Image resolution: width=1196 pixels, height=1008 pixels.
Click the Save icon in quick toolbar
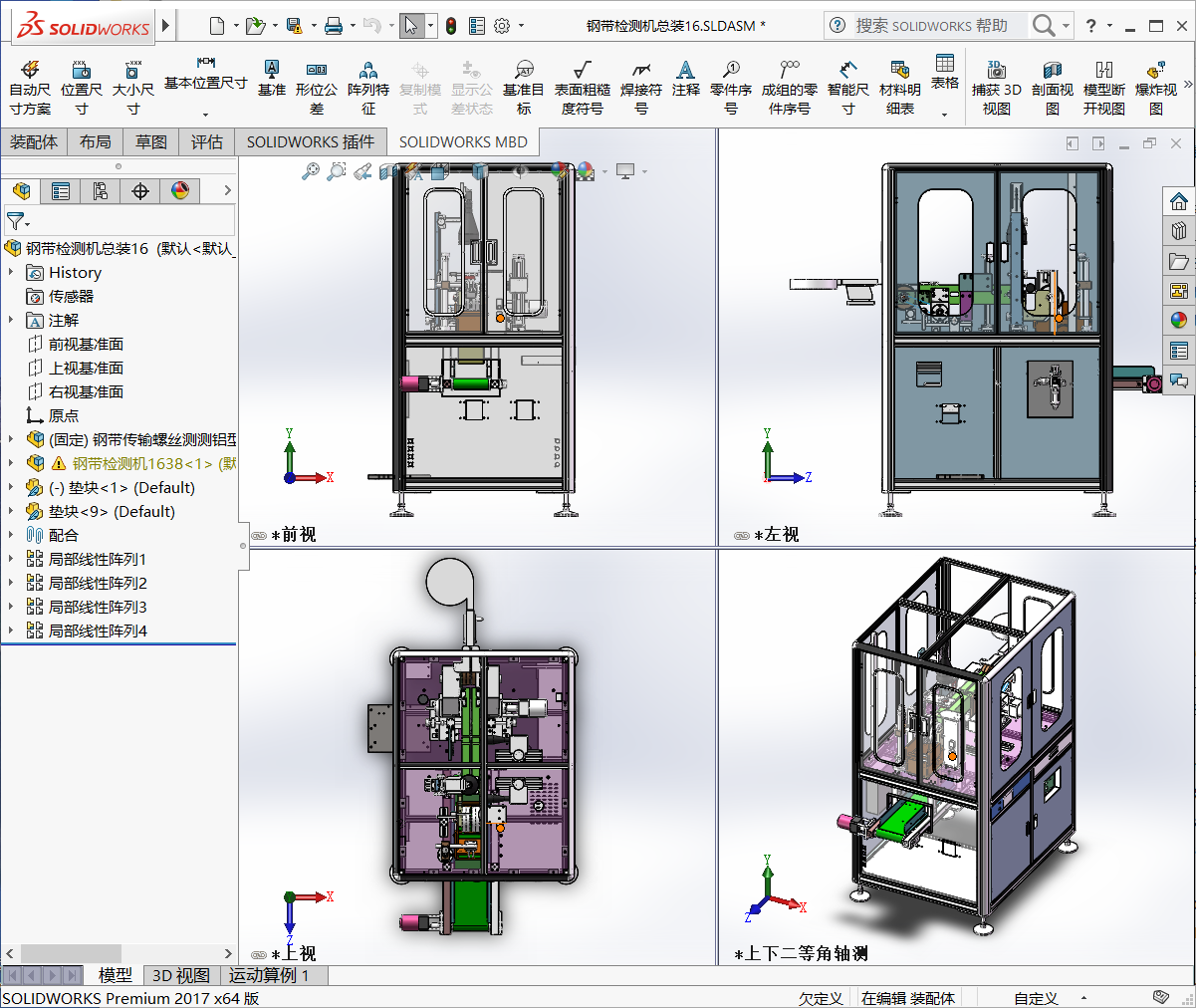(294, 26)
